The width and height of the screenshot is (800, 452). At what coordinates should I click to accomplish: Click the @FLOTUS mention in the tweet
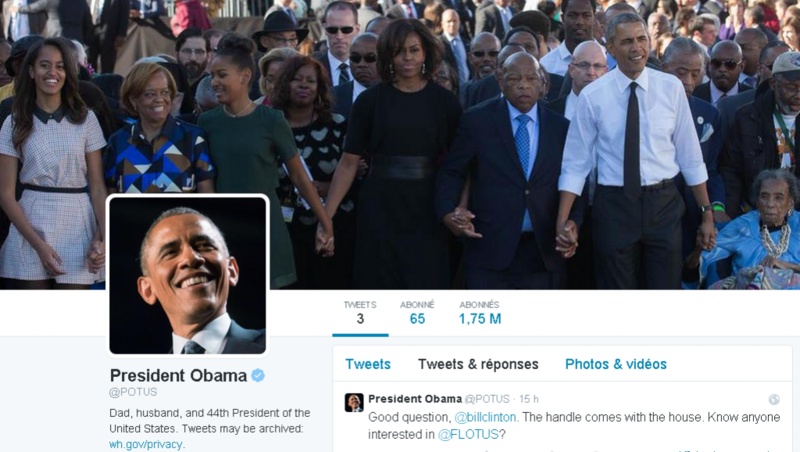tap(468, 435)
